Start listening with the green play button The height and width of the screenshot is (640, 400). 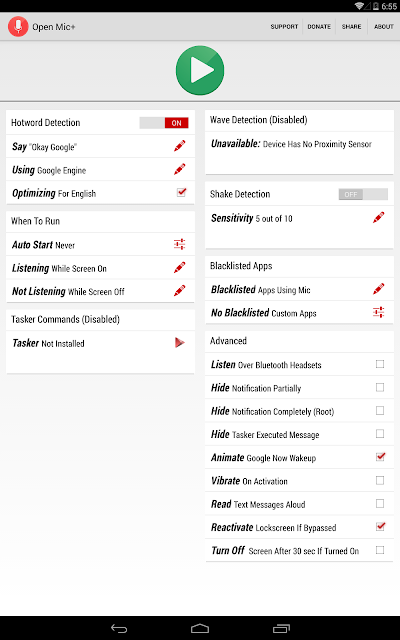200,70
